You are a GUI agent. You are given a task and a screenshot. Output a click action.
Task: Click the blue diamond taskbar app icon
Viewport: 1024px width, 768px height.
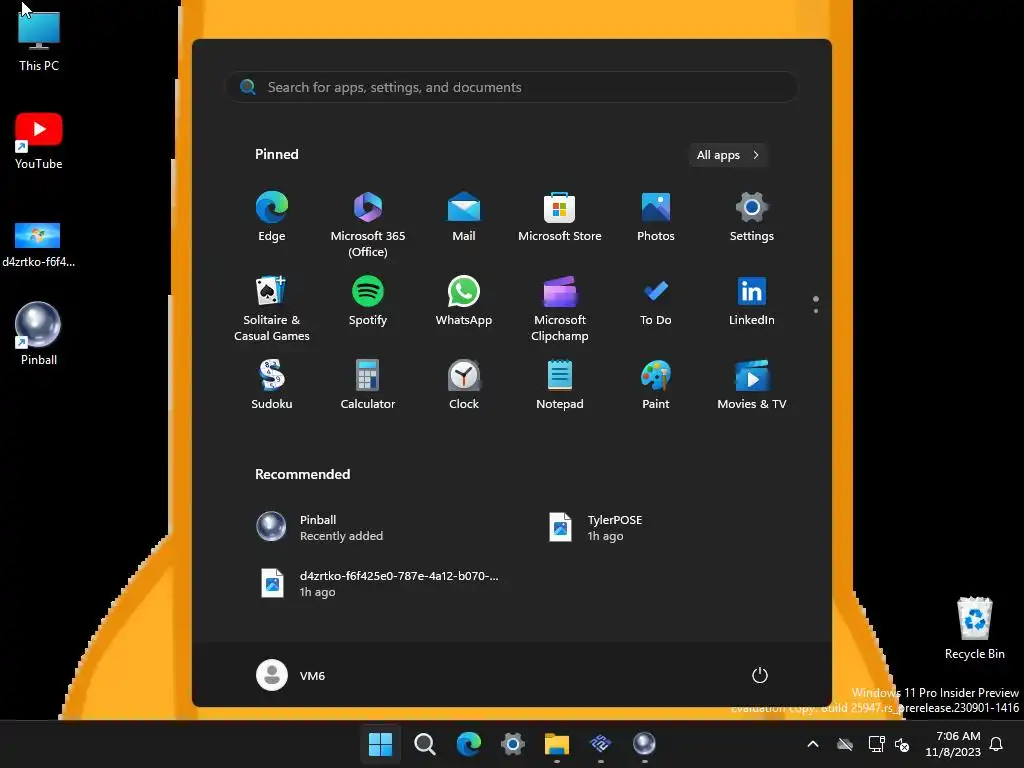click(601, 743)
